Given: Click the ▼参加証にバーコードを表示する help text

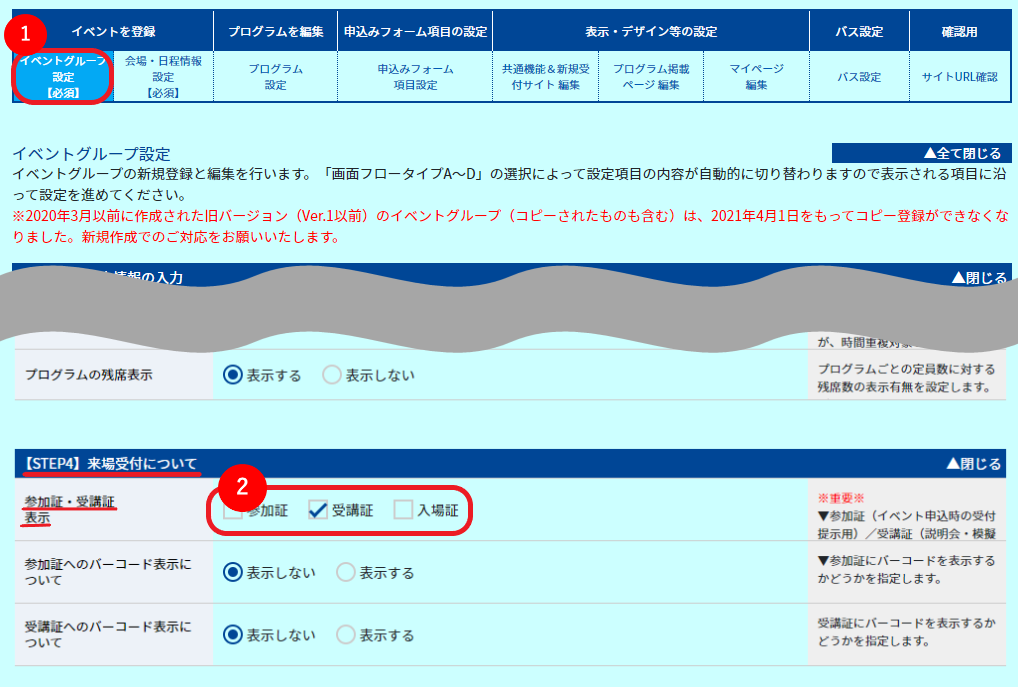Looking at the screenshot, I should pos(906,569).
